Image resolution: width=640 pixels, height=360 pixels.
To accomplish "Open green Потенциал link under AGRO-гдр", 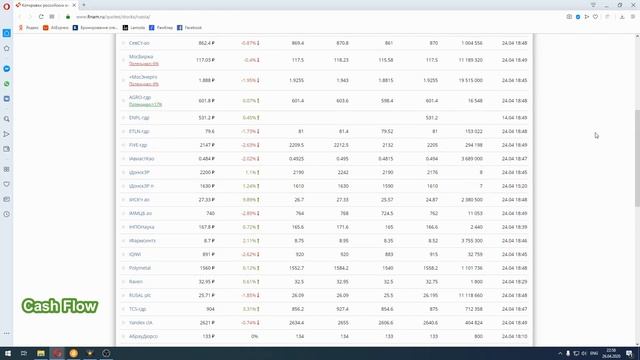I will point(146,104).
